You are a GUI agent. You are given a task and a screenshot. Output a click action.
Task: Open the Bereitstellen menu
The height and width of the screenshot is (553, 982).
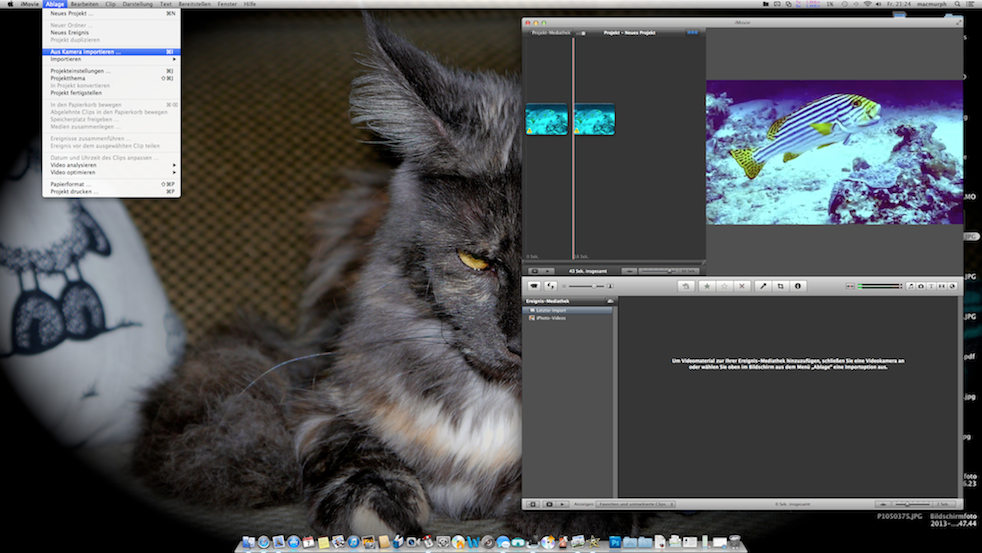coord(194,4)
